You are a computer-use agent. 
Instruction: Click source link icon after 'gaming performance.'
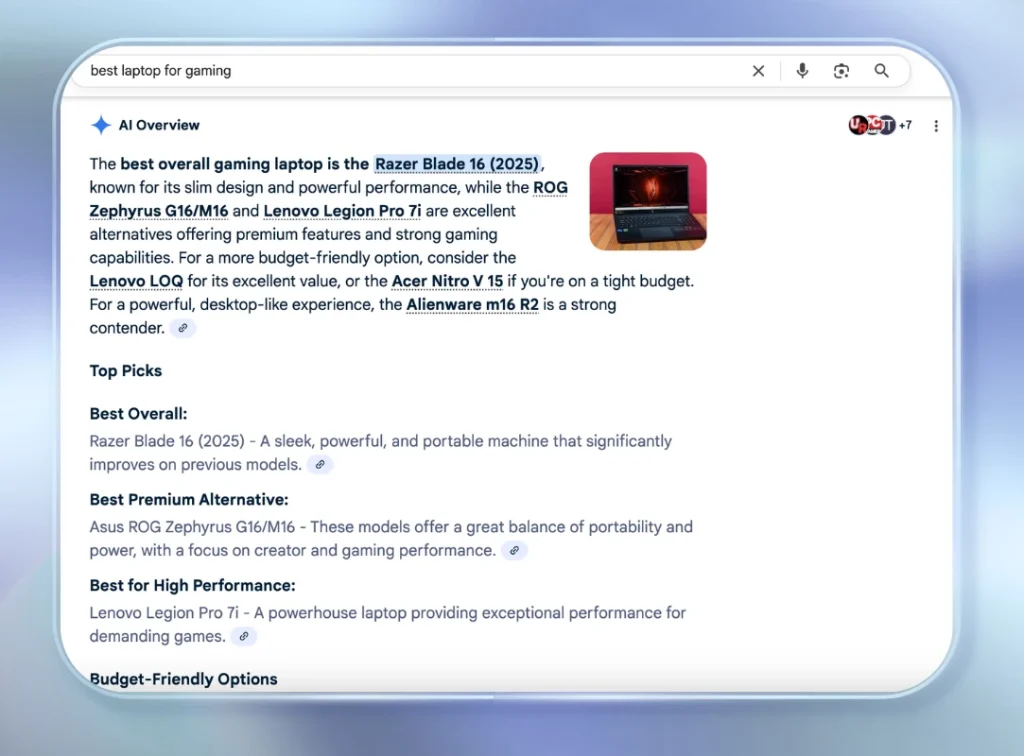pos(515,550)
